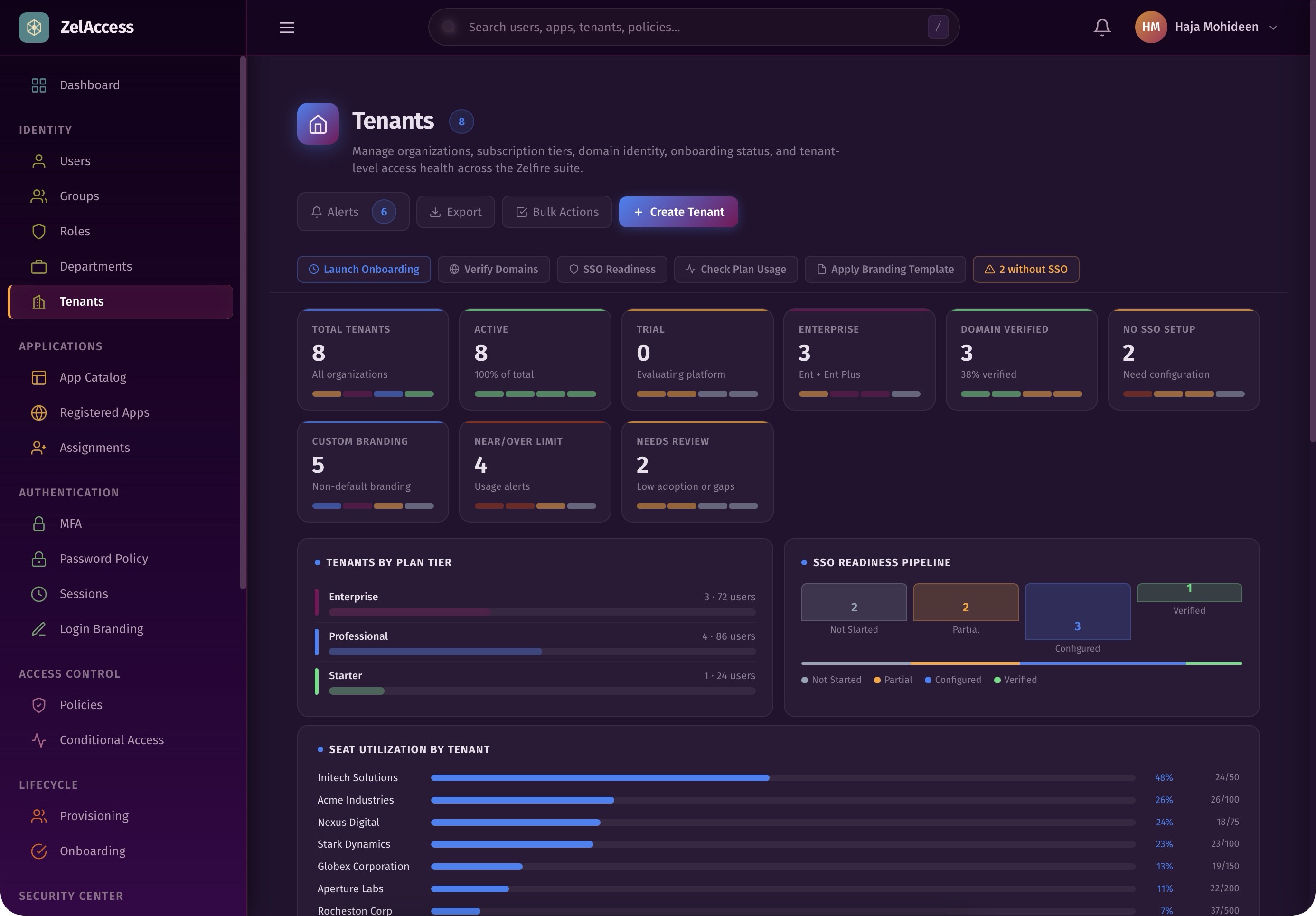Click the Roles shield icon
The width and height of the screenshot is (1316, 916).
pyautogui.click(x=38, y=232)
